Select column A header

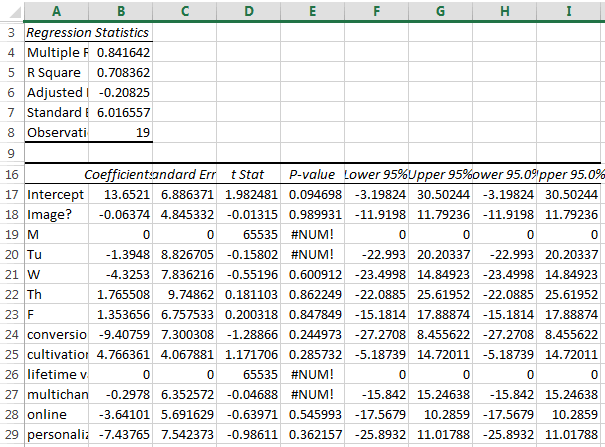click(55, 10)
